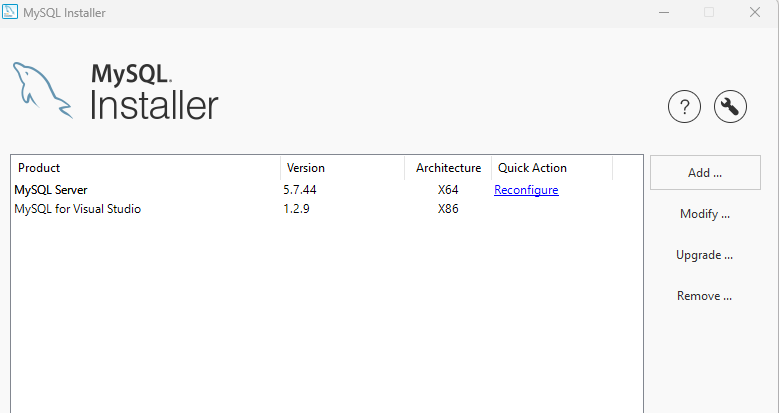
Task: Click the Modify ... button
Action: 705,214
